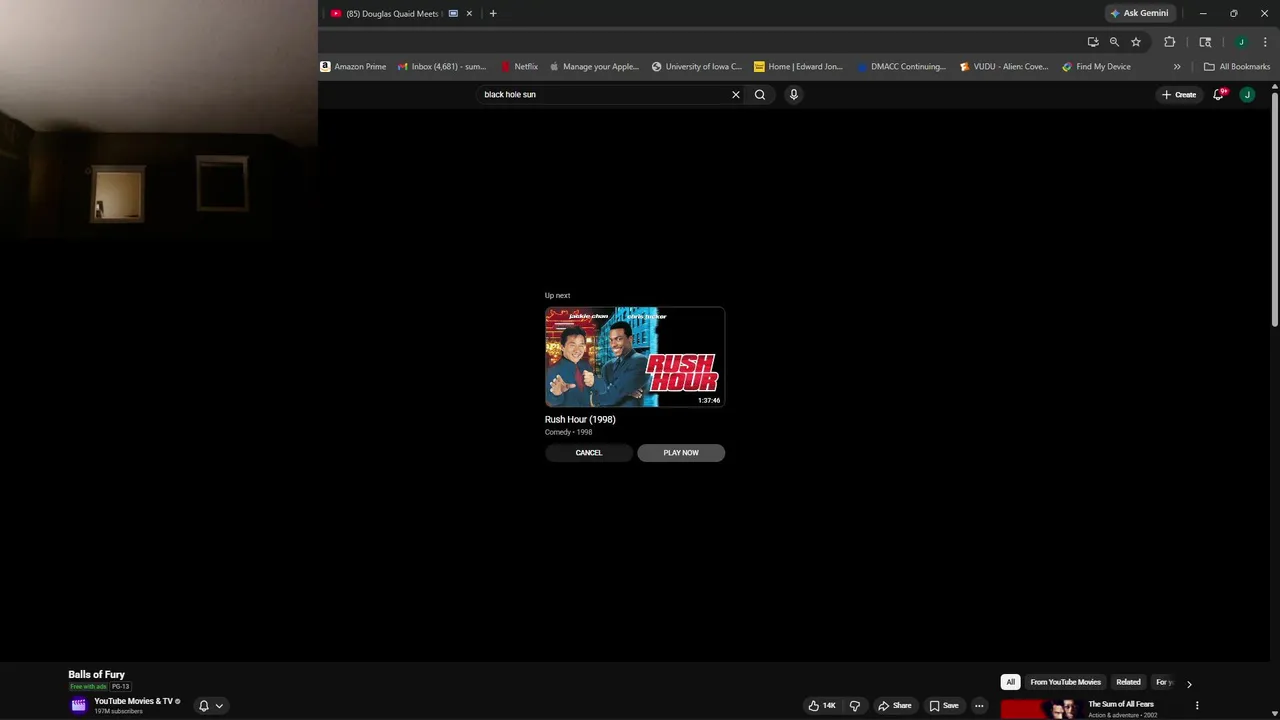Open the Manage your Apple bookmark
The image size is (1280, 720).
click(x=594, y=67)
